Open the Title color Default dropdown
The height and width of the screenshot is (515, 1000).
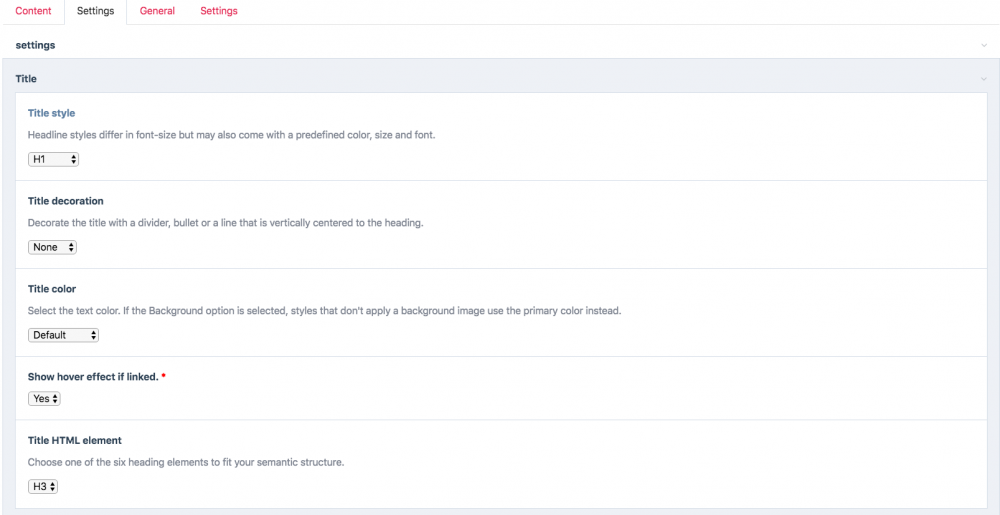point(63,335)
